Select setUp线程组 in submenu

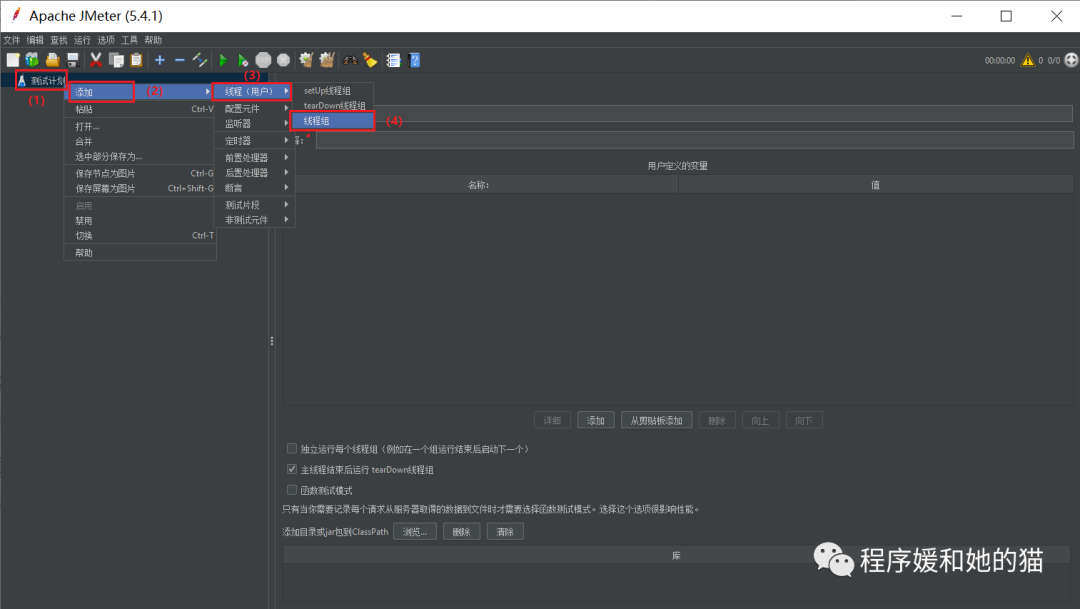(333, 90)
